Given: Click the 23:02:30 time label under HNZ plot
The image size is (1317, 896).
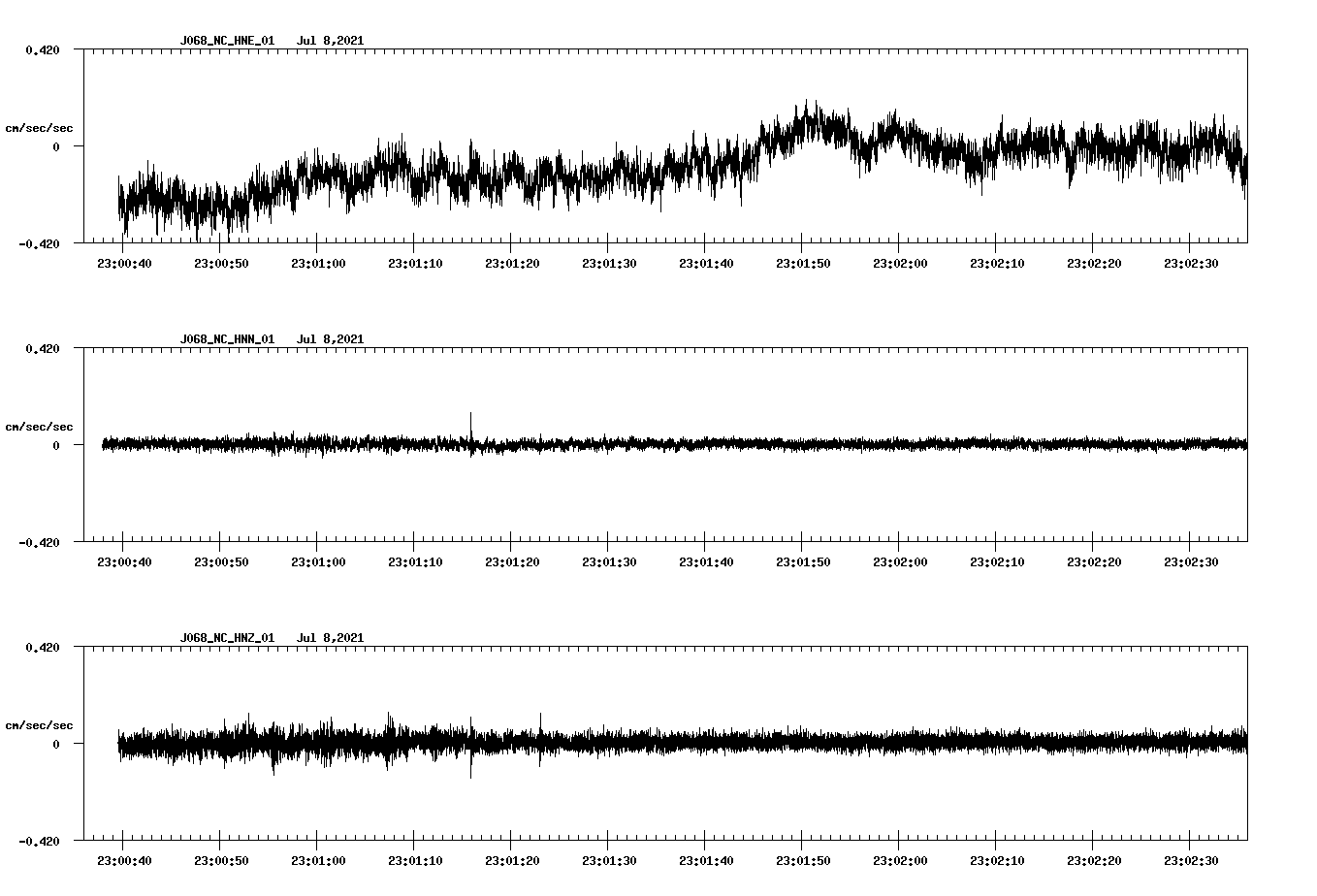Looking at the screenshot, I should [x=1190, y=861].
